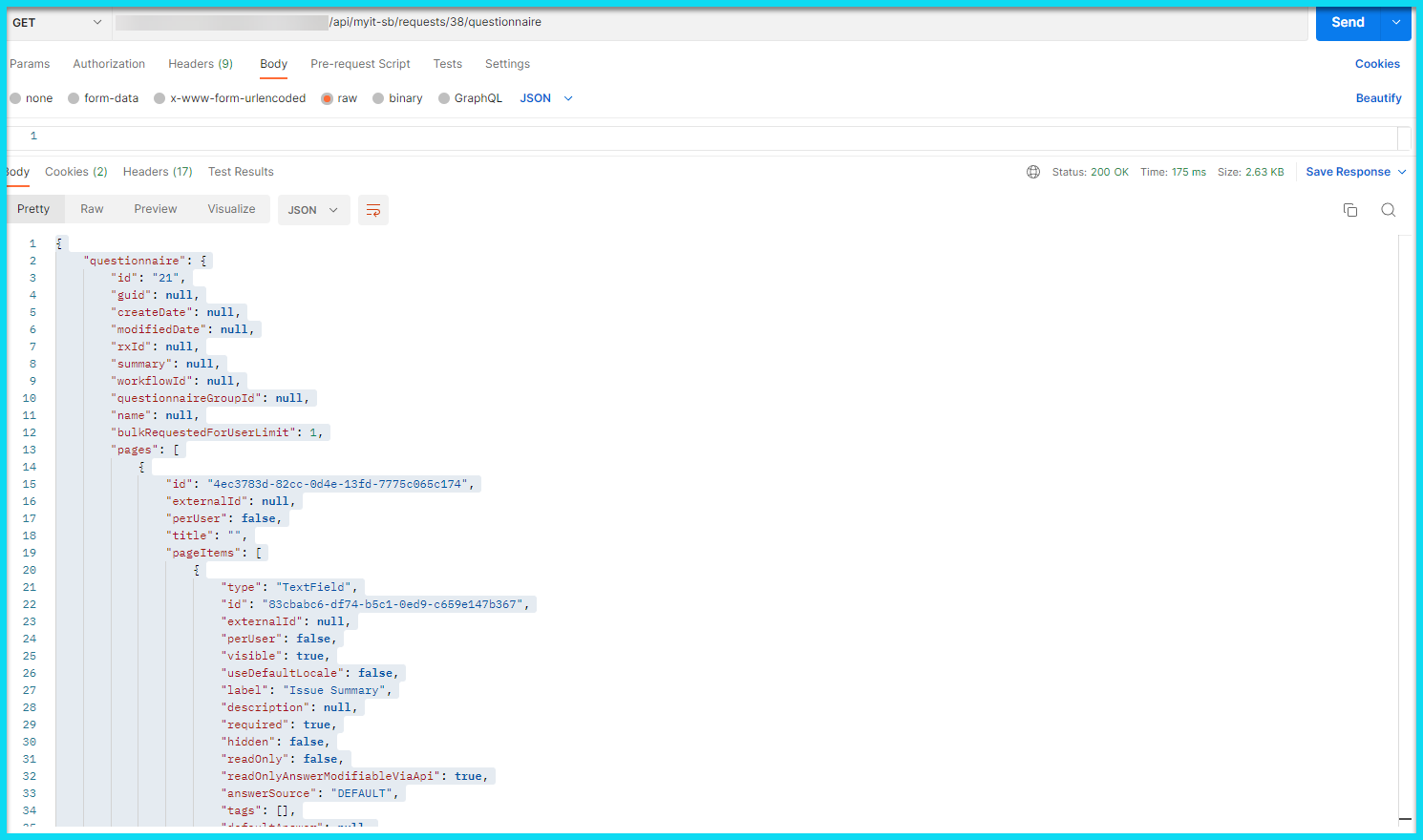Click the wrap lines icon in response toolbar
Viewport: 1423px width, 840px height.
[373, 210]
